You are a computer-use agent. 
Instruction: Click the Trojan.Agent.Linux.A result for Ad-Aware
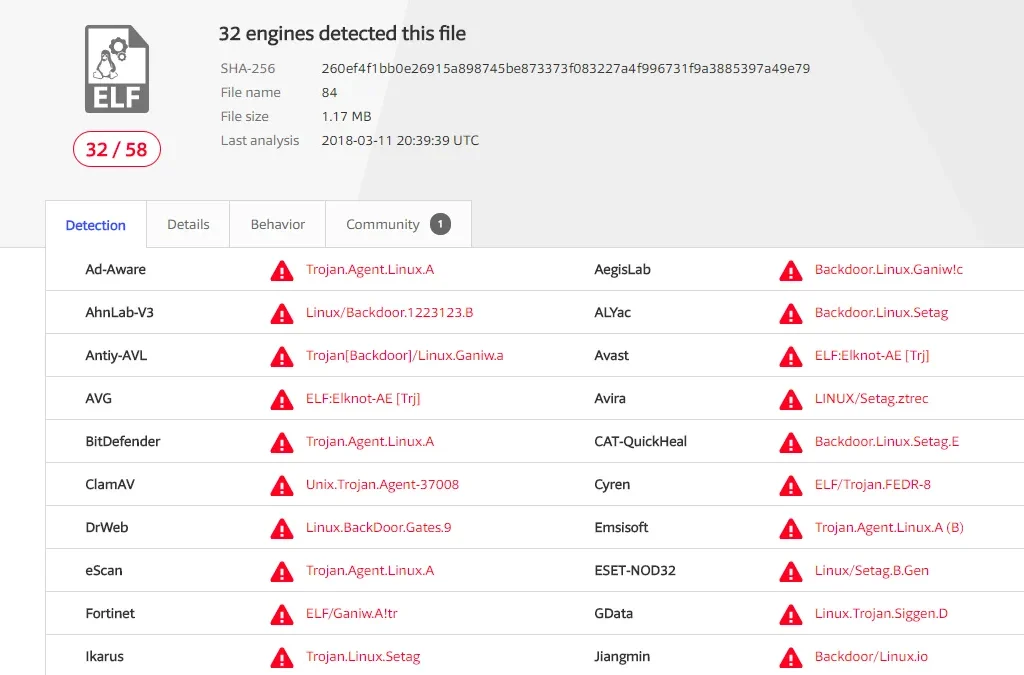click(x=370, y=270)
